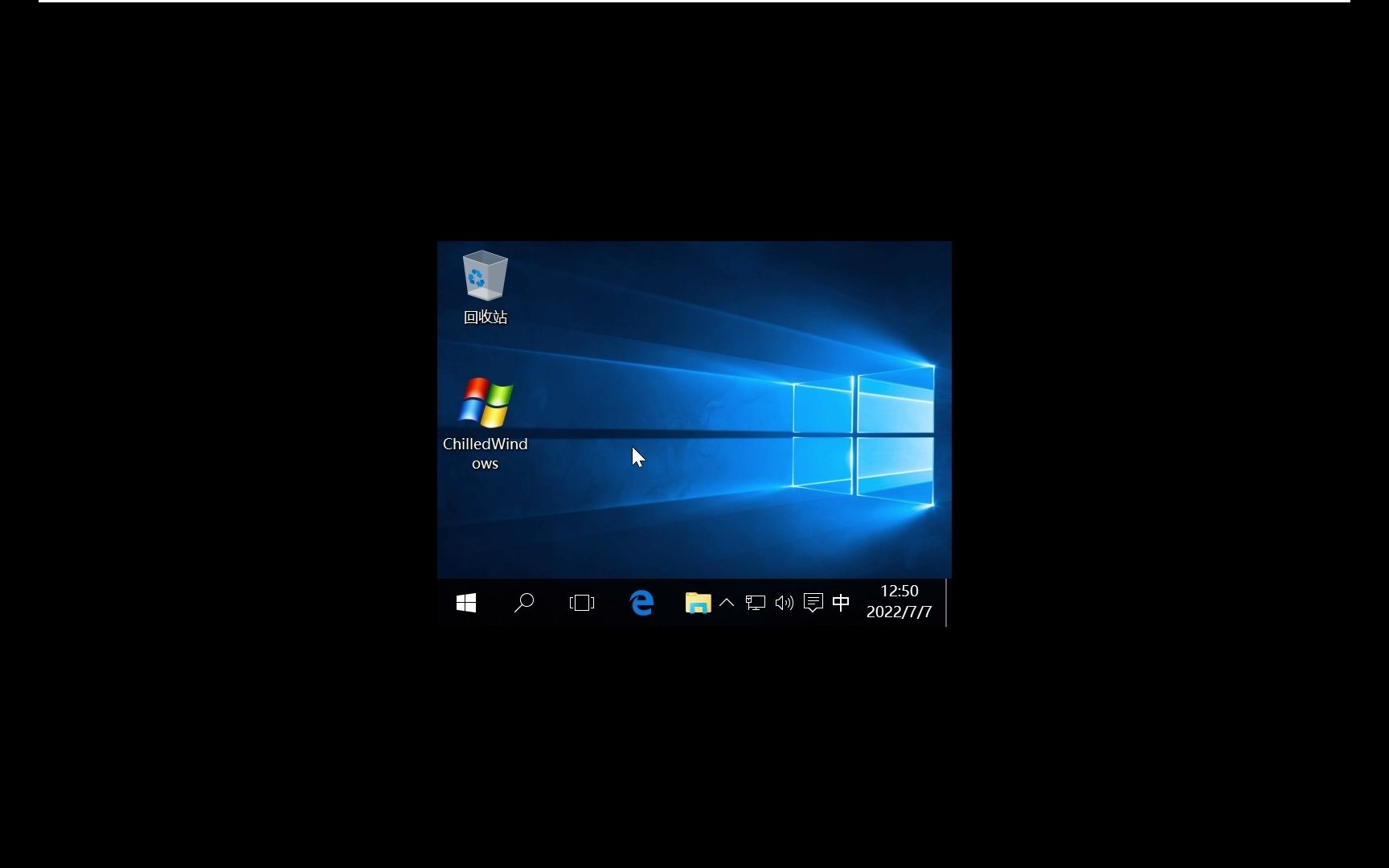The image size is (1389, 868).
Task: Select the ChilledWindows desktop icon
Action: 485,424
